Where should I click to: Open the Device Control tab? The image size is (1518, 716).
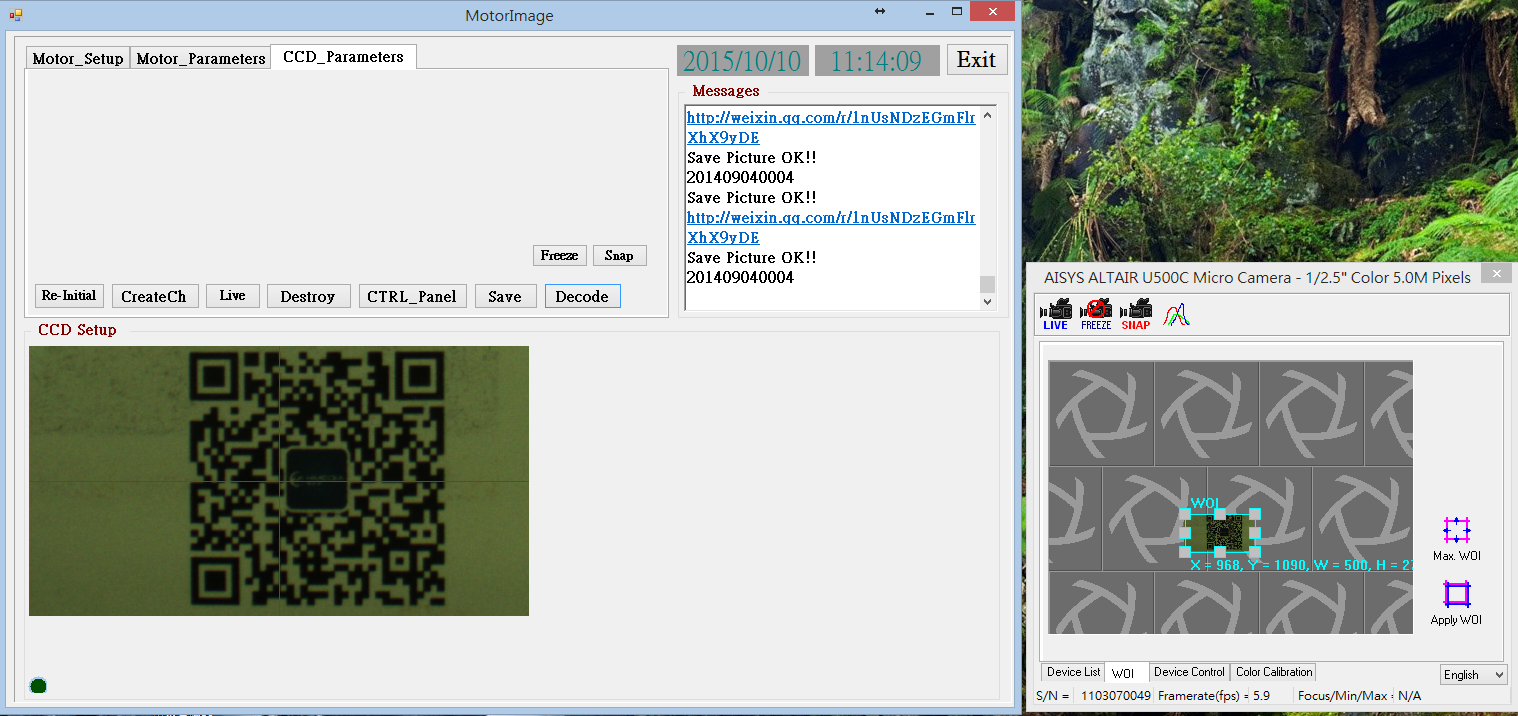coord(1189,672)
